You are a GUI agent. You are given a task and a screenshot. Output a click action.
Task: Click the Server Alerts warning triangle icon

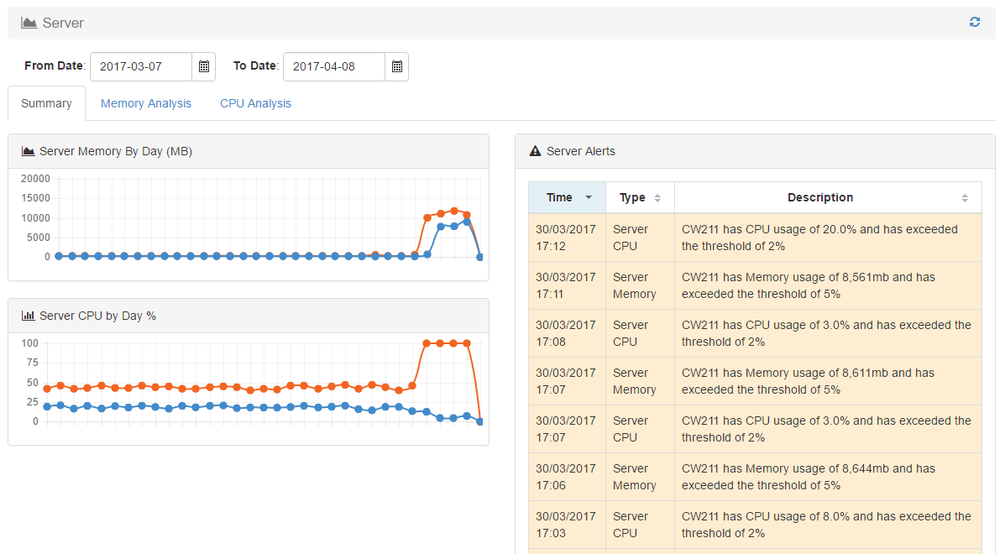(x=535, y=152)
